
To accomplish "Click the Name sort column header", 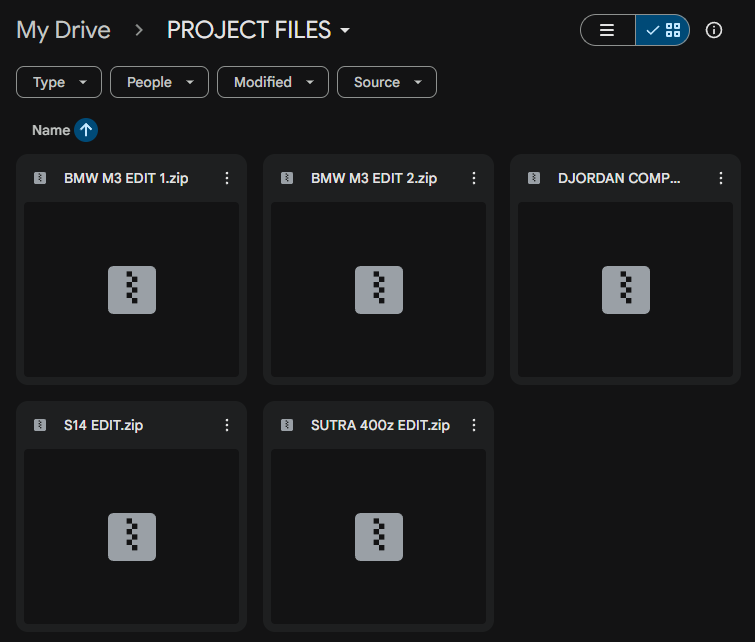I will tap(51, 130).
